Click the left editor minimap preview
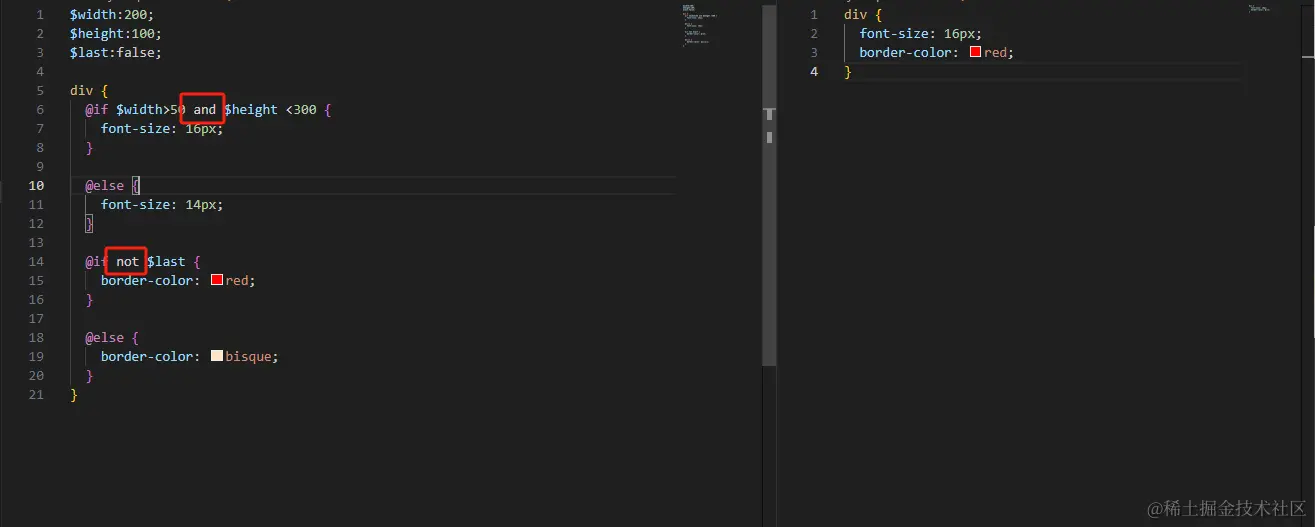The height and width of the screenshot is (527, 1315). coord(701,25)
